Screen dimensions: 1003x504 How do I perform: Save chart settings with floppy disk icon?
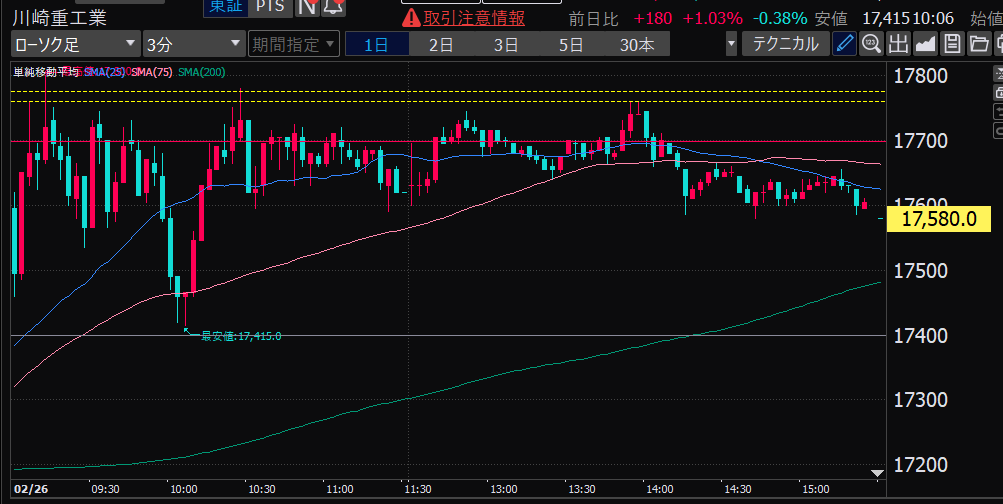[952, 44]
